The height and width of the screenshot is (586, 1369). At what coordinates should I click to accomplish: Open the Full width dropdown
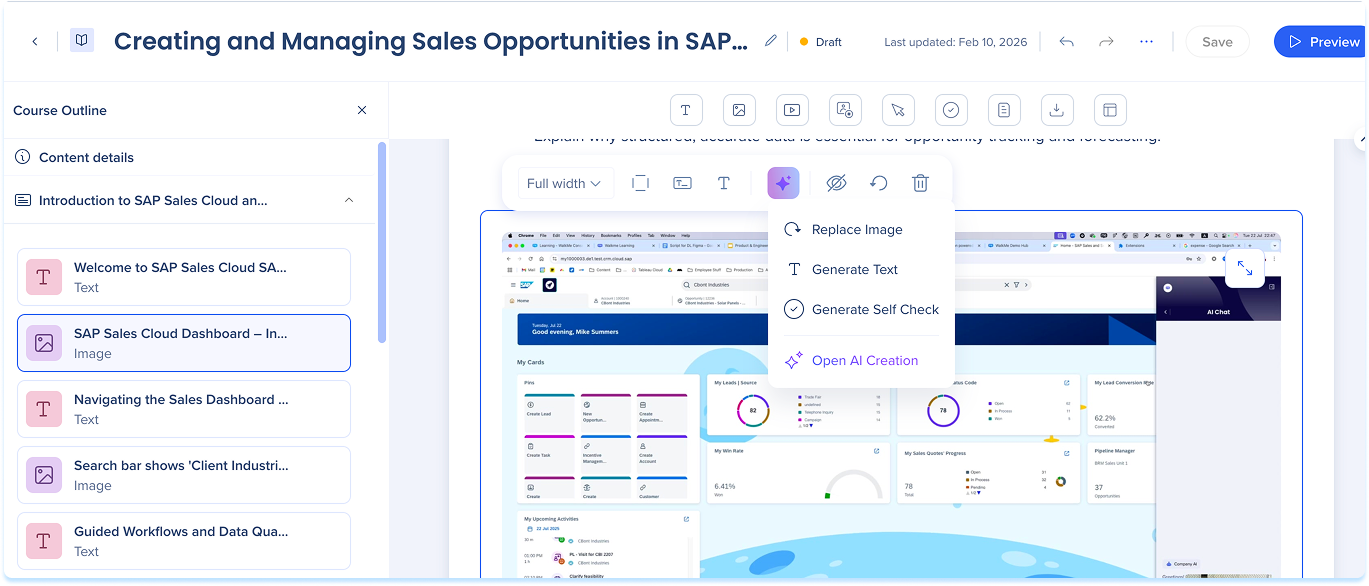coord(565,183)
